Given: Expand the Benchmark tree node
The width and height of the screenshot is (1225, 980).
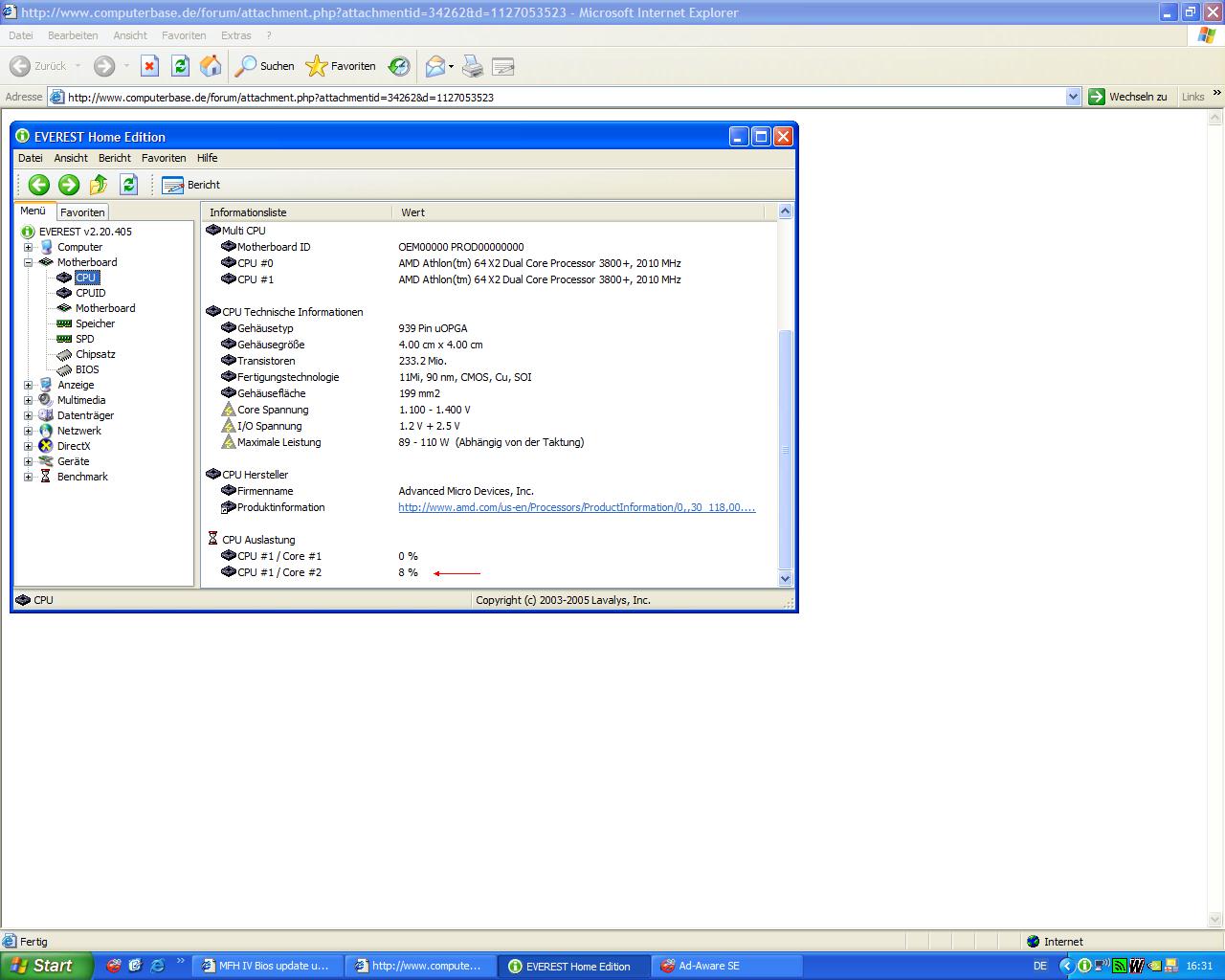Looking at the screenshot, I should (28, 477).
